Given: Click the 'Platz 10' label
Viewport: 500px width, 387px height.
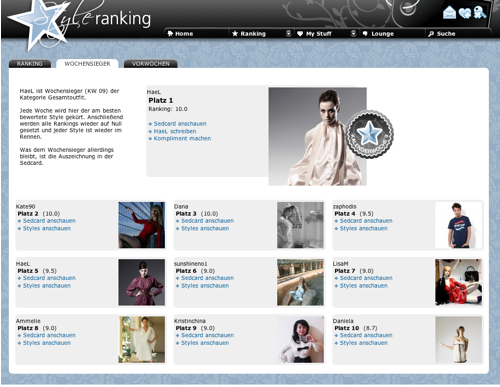Looking at the screenshot, I should [347, 328].
